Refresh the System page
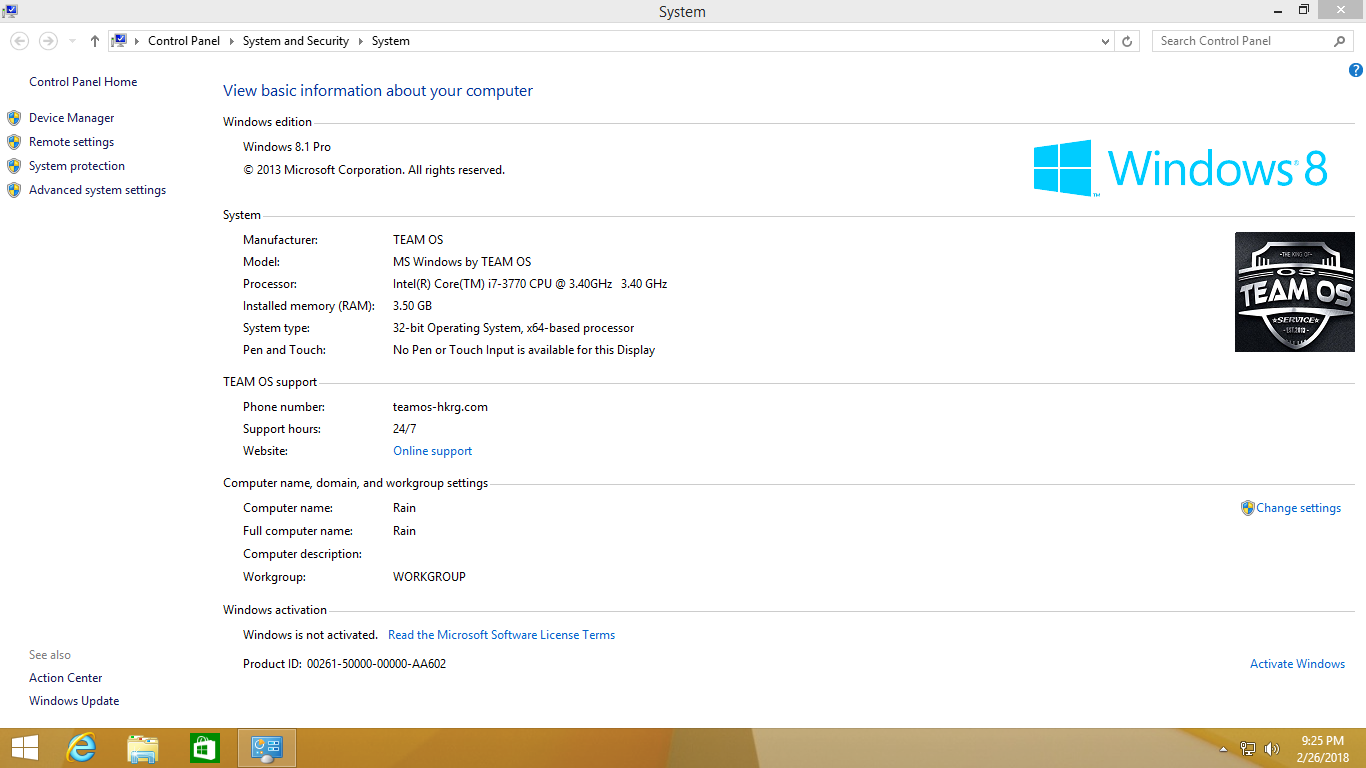 [x=1127, y=41]
